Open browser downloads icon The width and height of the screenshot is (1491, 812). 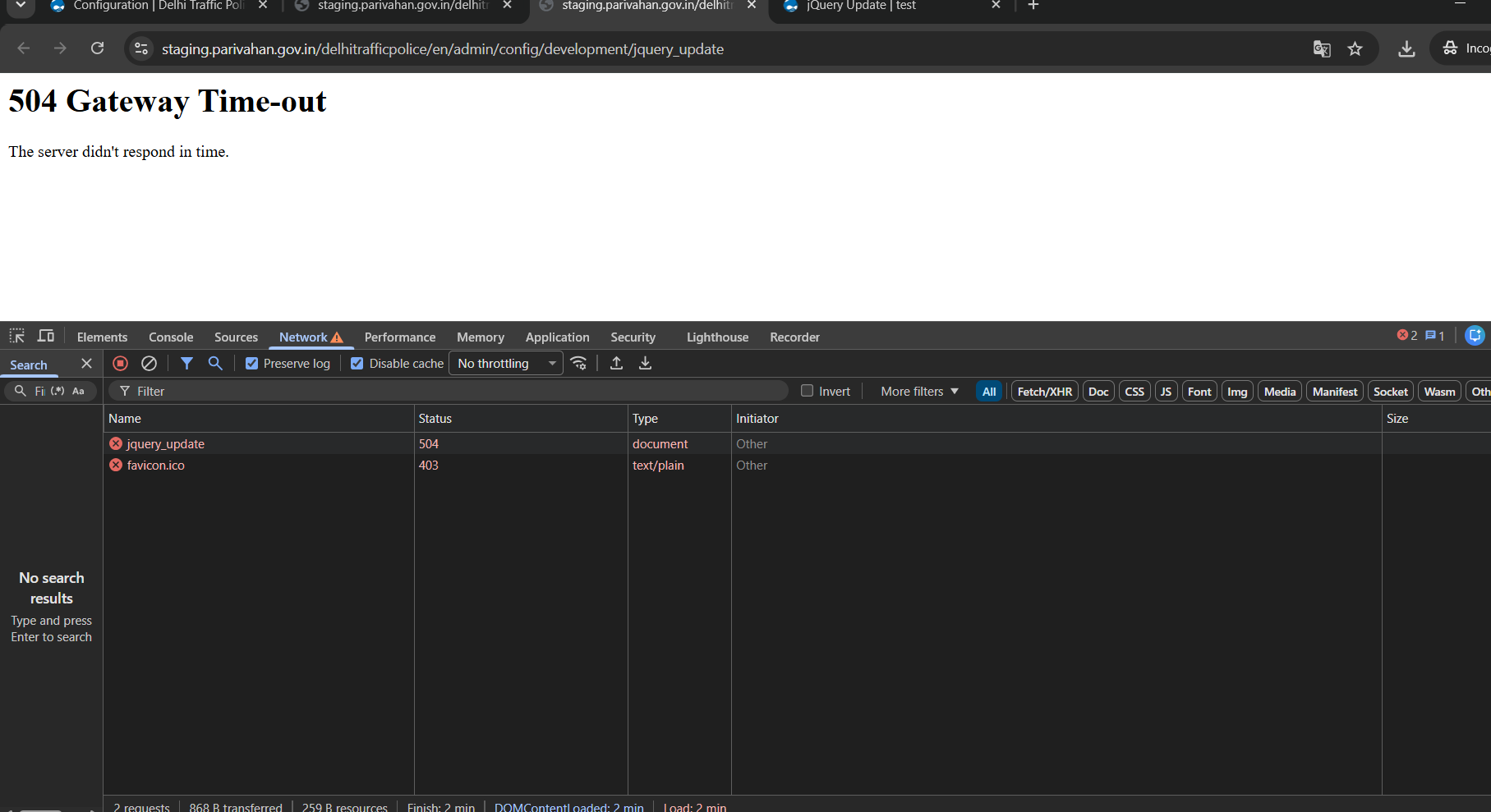1406,48
